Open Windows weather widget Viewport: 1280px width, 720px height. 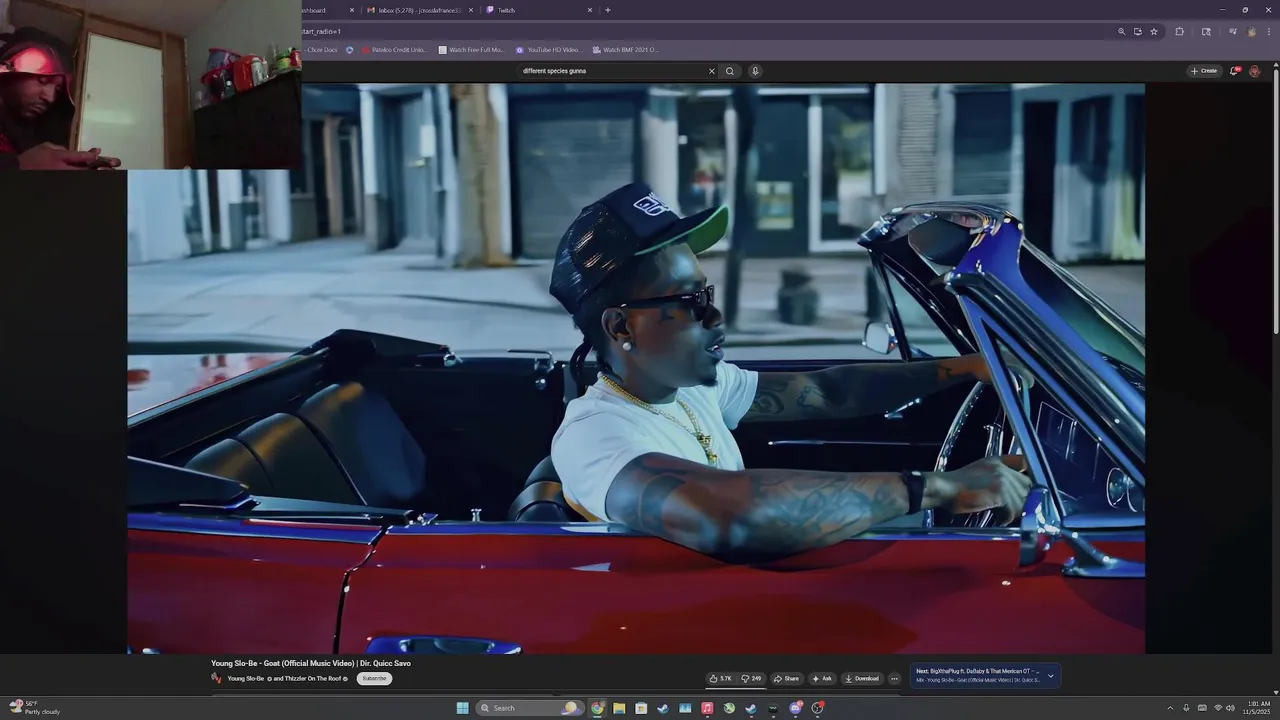point(35,708)
